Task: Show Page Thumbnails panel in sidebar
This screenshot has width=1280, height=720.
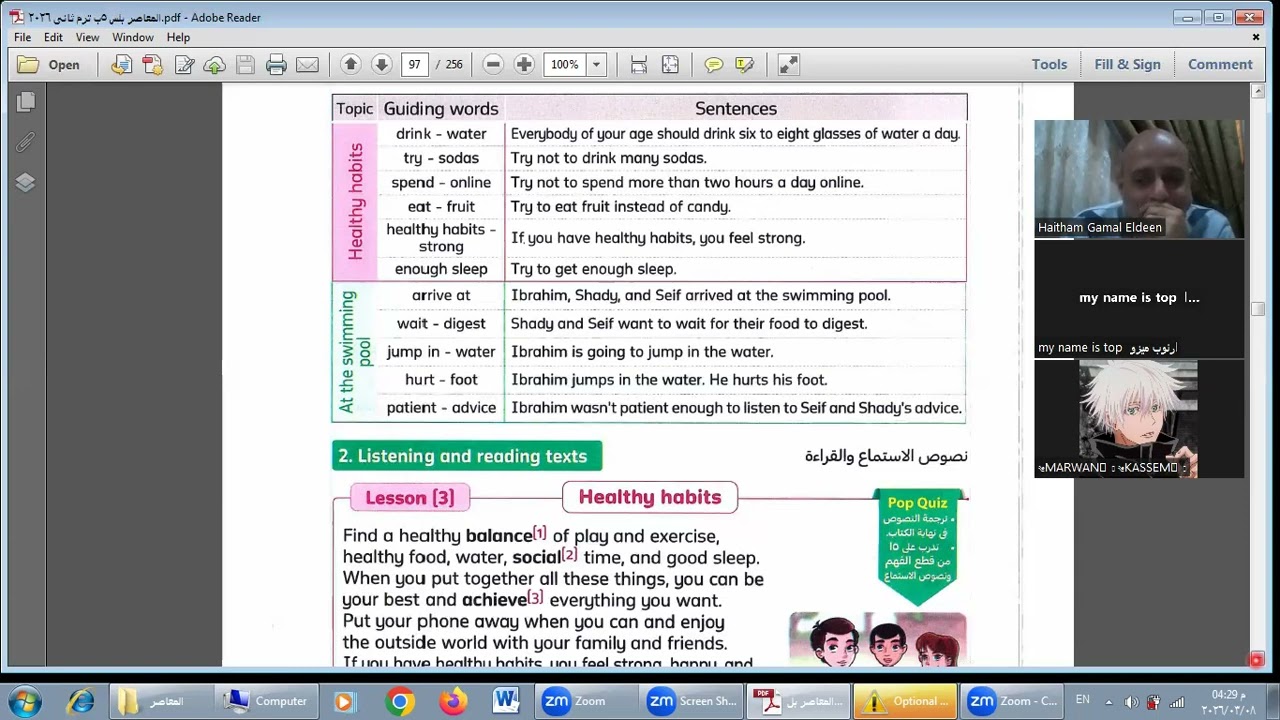Action: 26,102
